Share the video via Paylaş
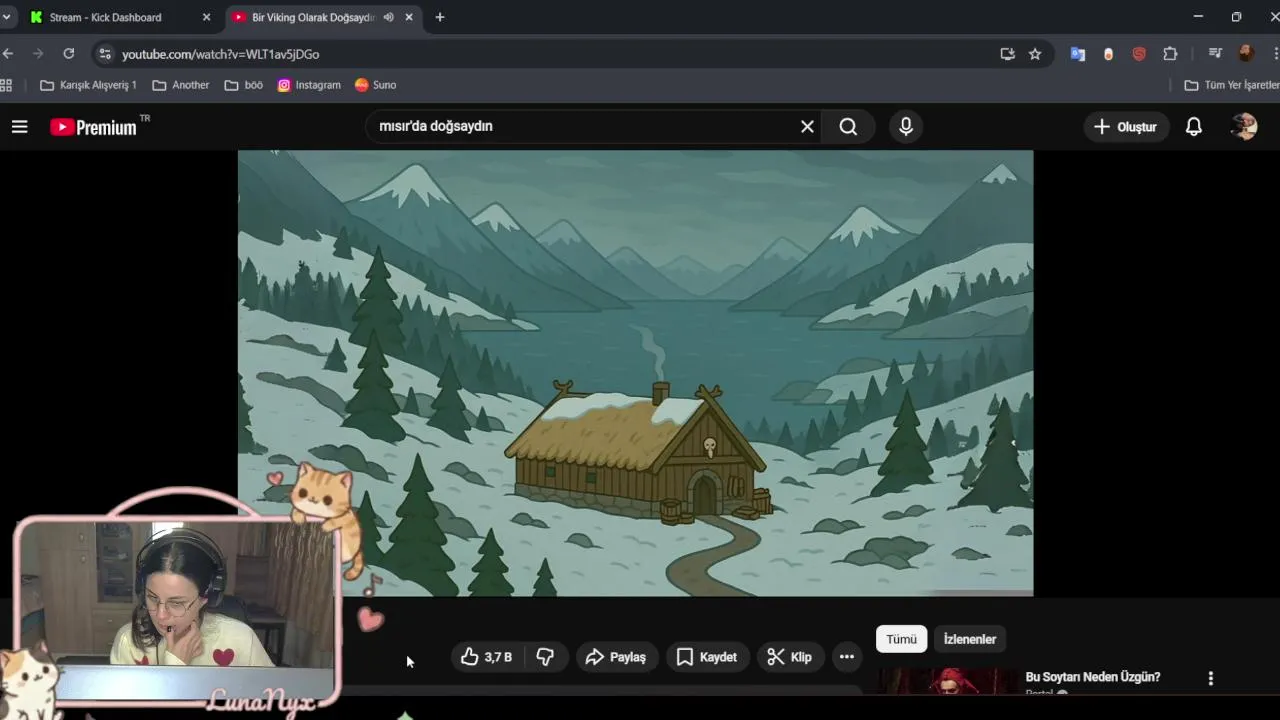 [617, 657]
